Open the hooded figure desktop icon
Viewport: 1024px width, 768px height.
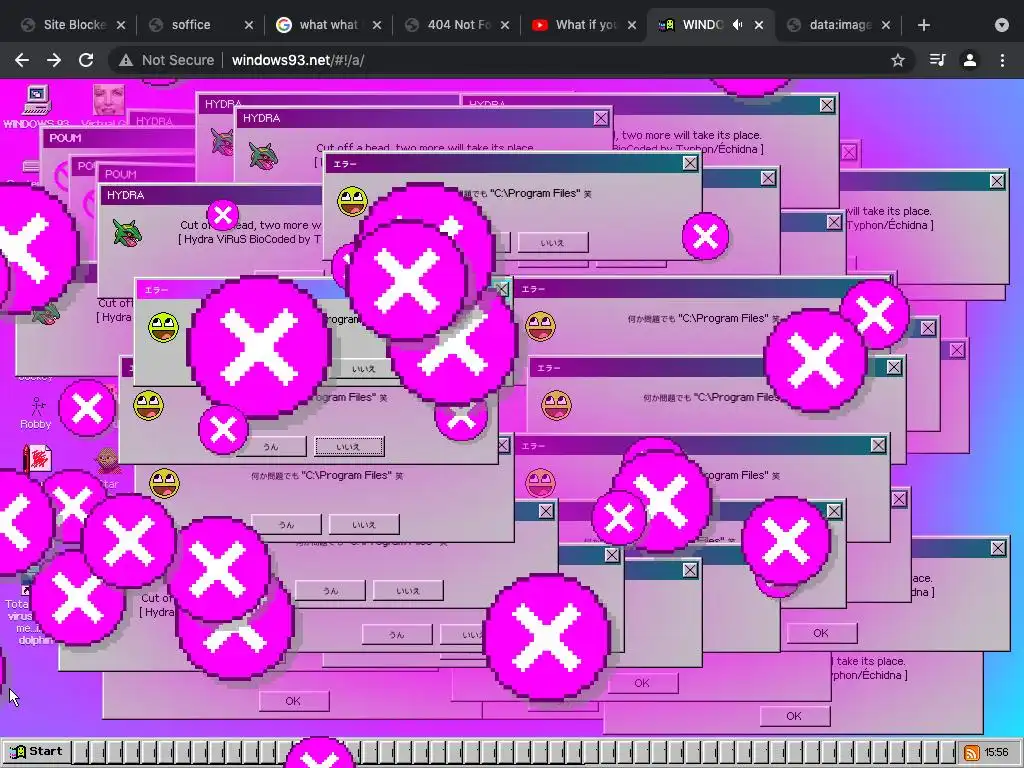click(x=108, y=462)
